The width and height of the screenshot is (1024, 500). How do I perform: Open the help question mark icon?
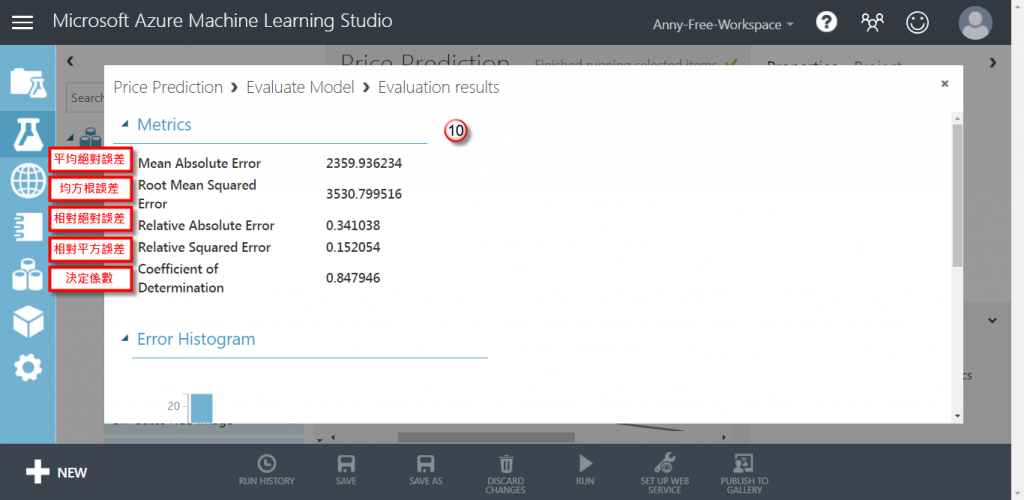click(x=826, y=22)
